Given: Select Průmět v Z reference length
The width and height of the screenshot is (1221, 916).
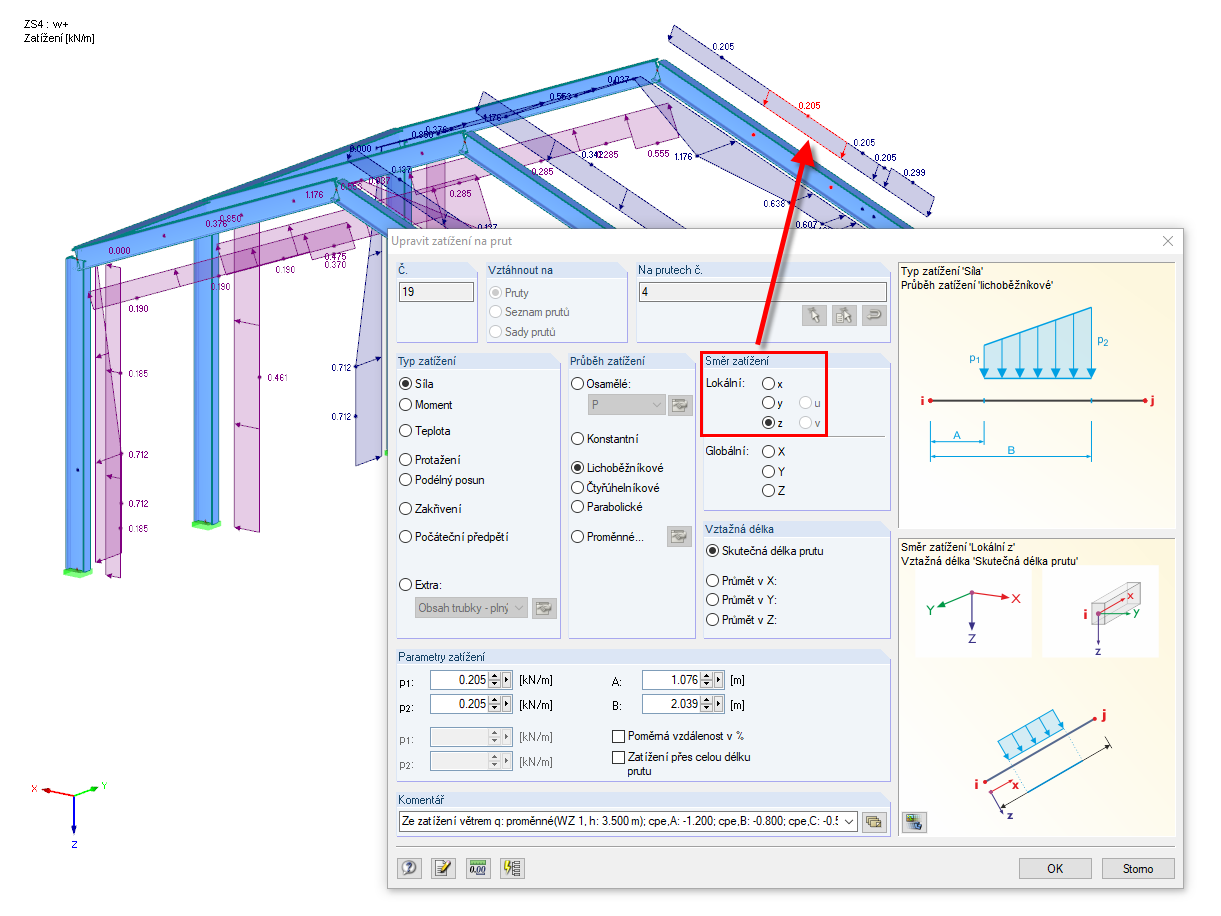Looking at the screenshot, I should pyautogui.click(x=712, y=620).
